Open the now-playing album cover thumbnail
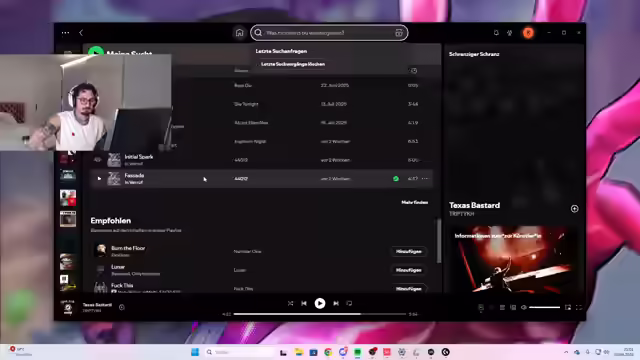Viewport: 640px width, 360px height. (x=68, y=307)
